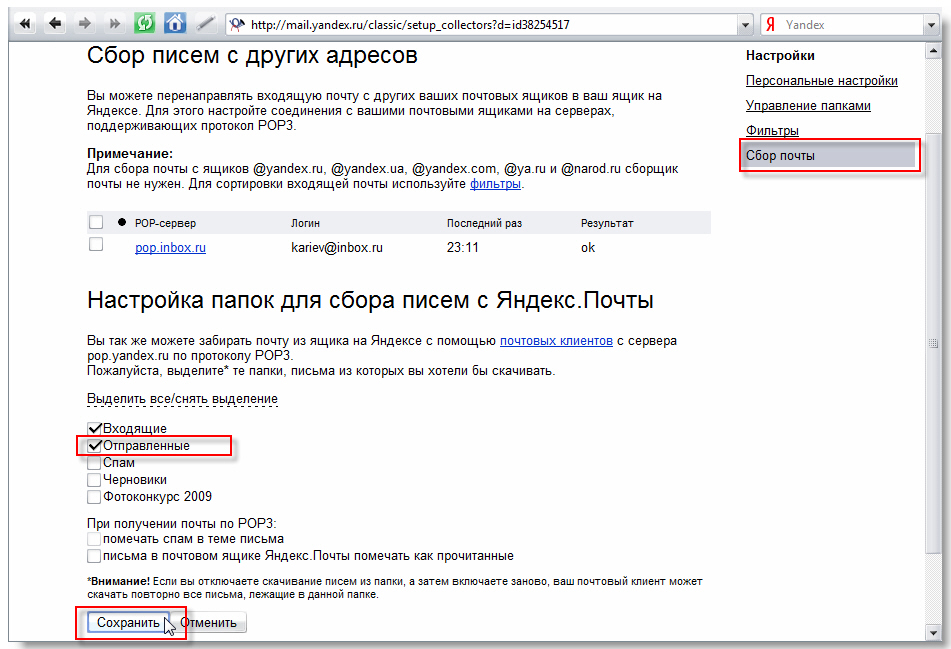Click scrollbar down arrow
Viewport: 951px width, 649px height.
[x=933, y=633]
